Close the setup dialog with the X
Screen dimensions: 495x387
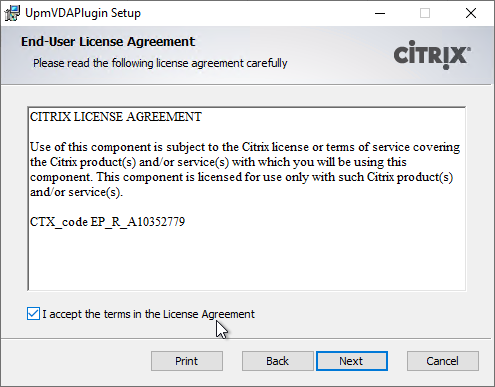tap(471, 13)
